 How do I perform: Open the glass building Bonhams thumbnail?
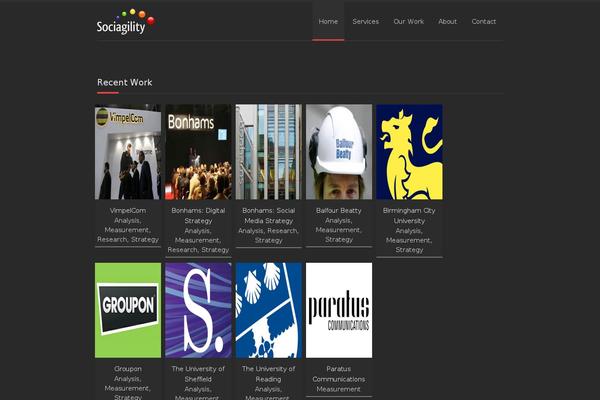point(269,152)
